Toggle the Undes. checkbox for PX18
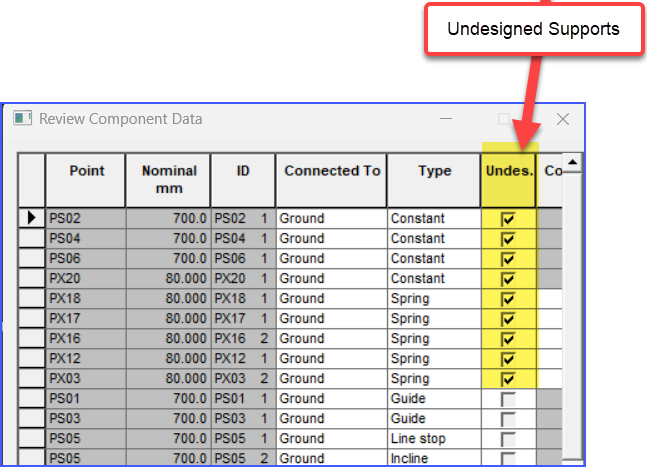 pos(508,299)
